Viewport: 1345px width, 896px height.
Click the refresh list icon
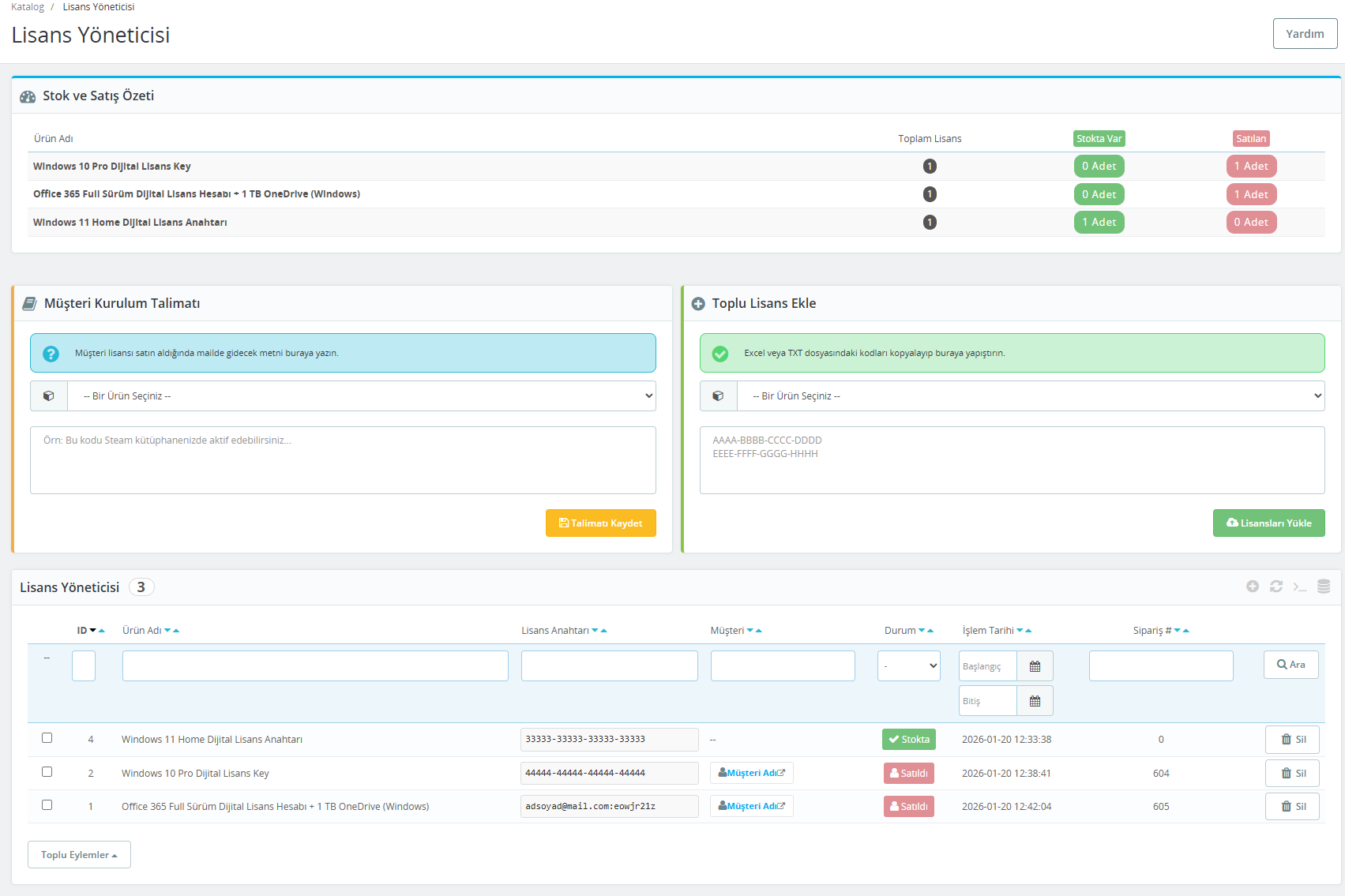click(1275, 587)
